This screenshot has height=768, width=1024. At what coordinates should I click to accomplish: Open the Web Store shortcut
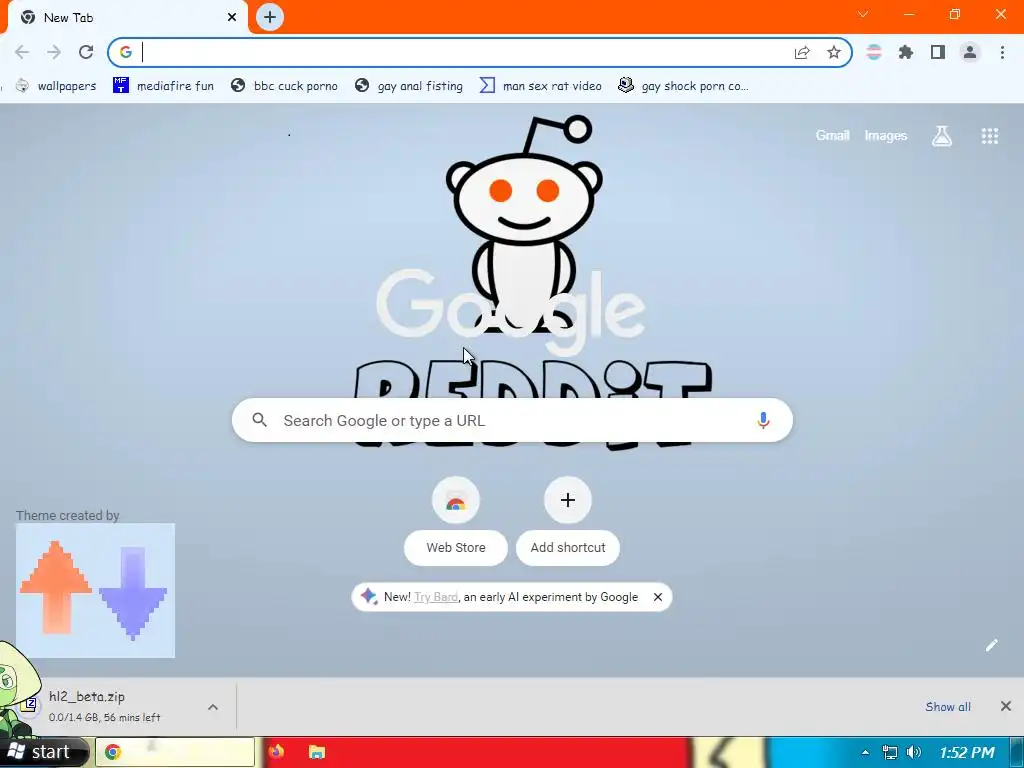(x=456, y=520)
